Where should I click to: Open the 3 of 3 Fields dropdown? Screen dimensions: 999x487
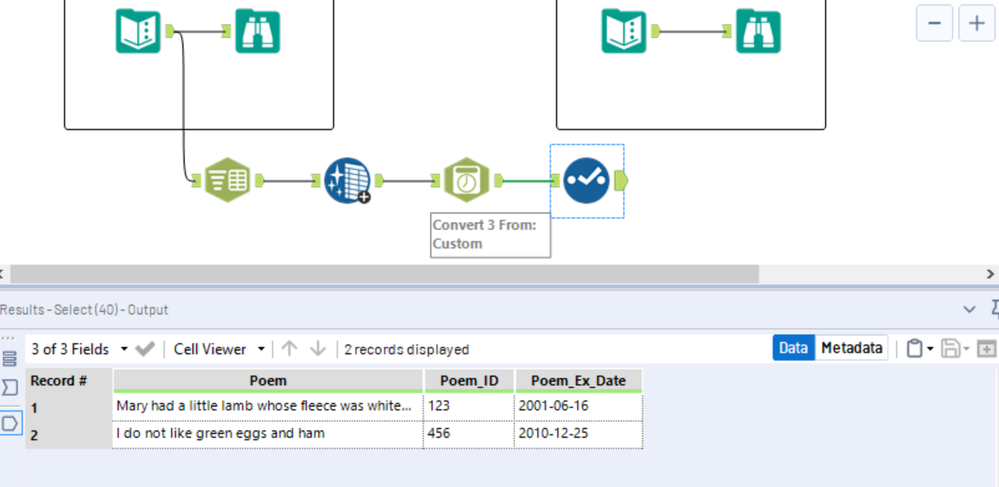tap(124, 349)
